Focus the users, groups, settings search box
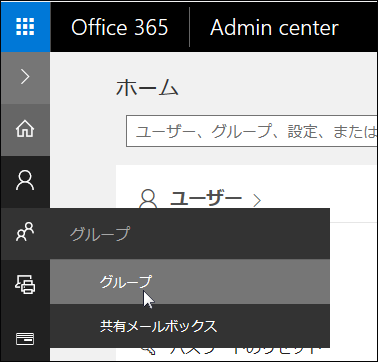 coord(252,131)
